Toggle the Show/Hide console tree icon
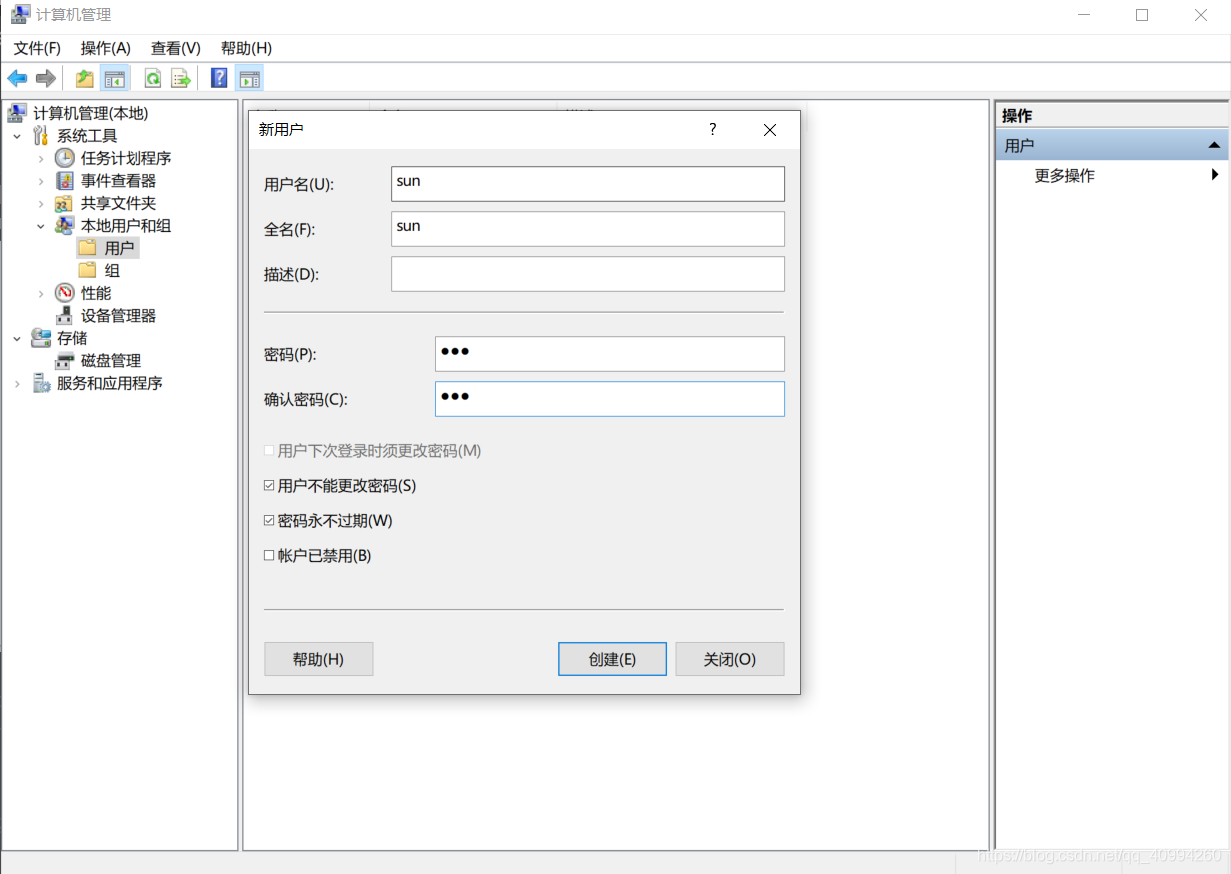 115,78
